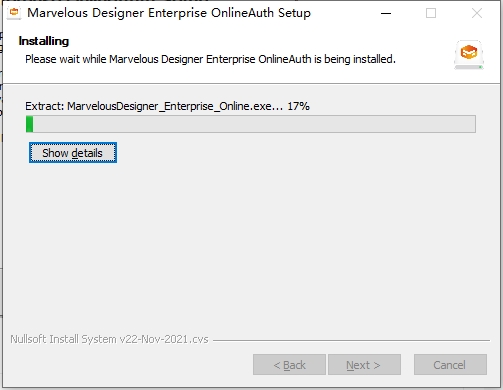
Task: Click the Marvelous Designer title bar icon
Action: click(14, 13)
